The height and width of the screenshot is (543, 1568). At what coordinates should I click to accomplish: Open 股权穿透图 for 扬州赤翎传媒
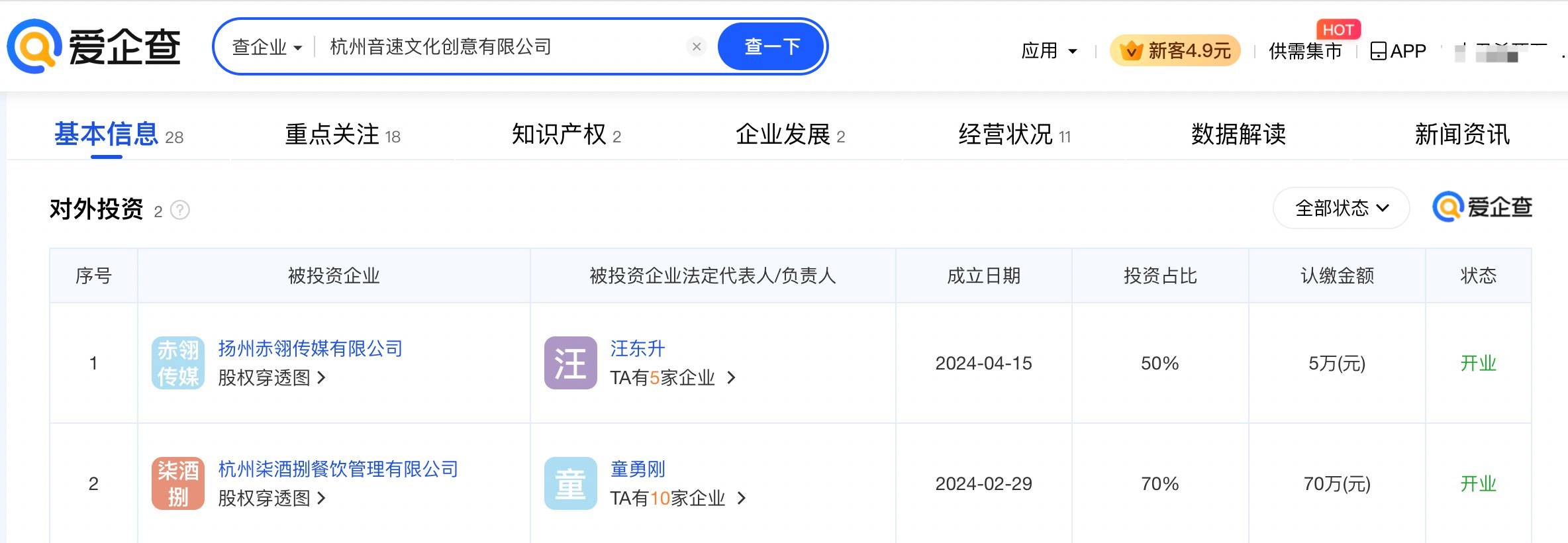[x=272, y=377]
